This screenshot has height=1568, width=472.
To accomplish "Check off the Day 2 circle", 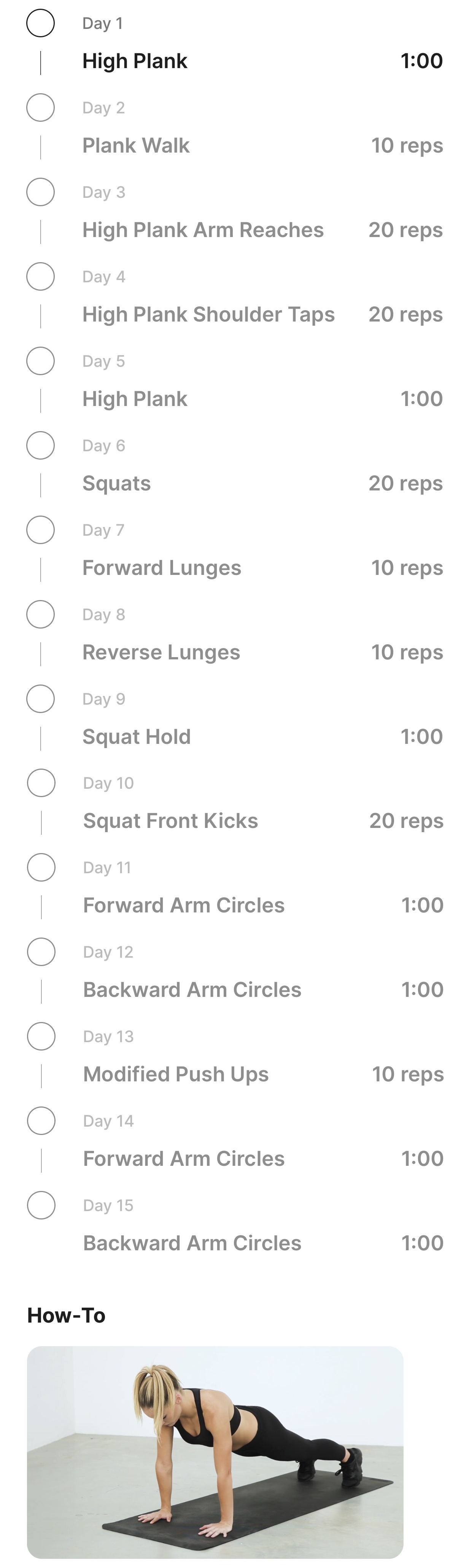I will point(40,108).
